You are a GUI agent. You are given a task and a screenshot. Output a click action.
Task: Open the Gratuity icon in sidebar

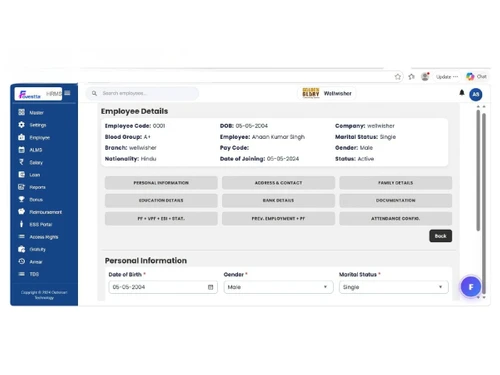pyautogui.click(x=21, y=249)
